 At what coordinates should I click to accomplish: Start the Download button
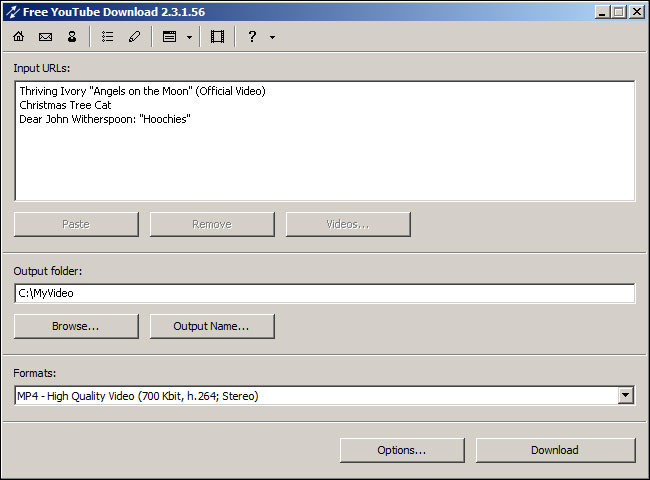555,450
